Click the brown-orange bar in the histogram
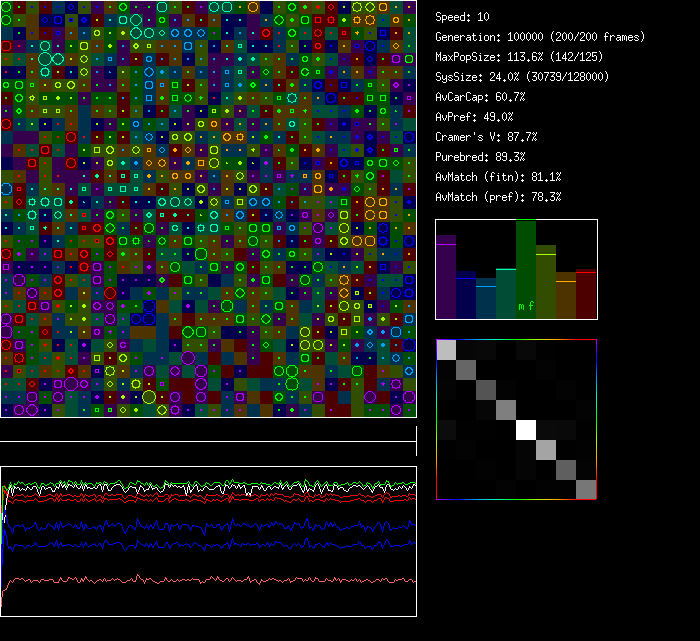Viewport: 700px width, 641px height. [566, 296]
